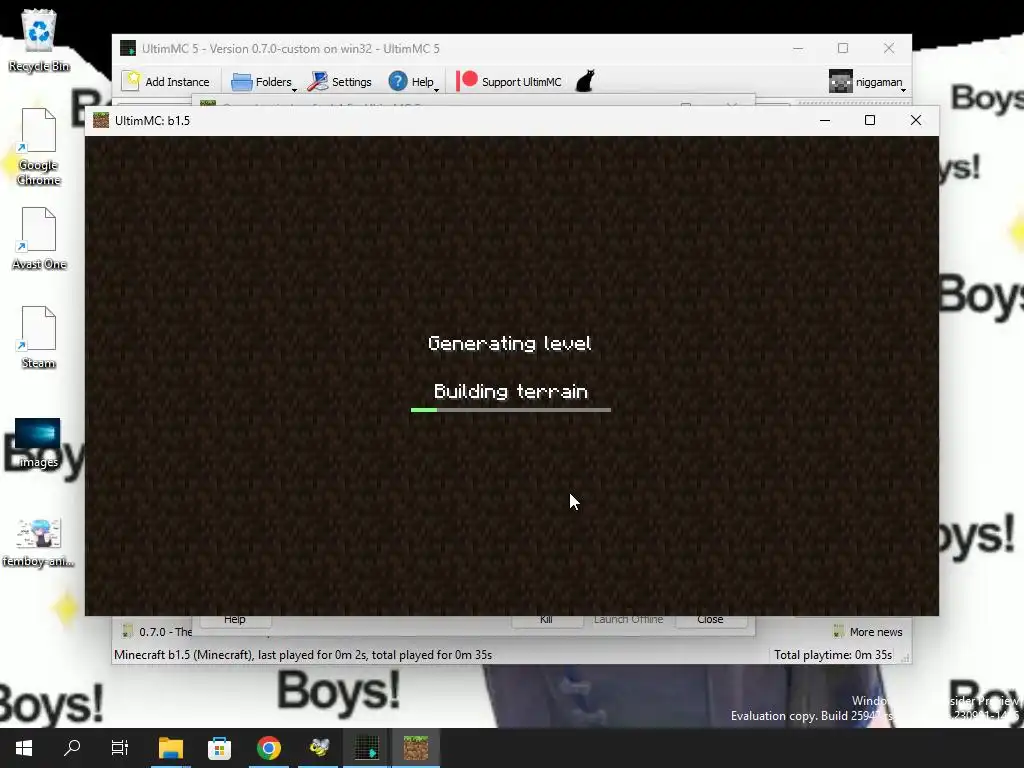1024x768 pixels.
Task: Click the More news button
Action: click(x=868, y=632)
